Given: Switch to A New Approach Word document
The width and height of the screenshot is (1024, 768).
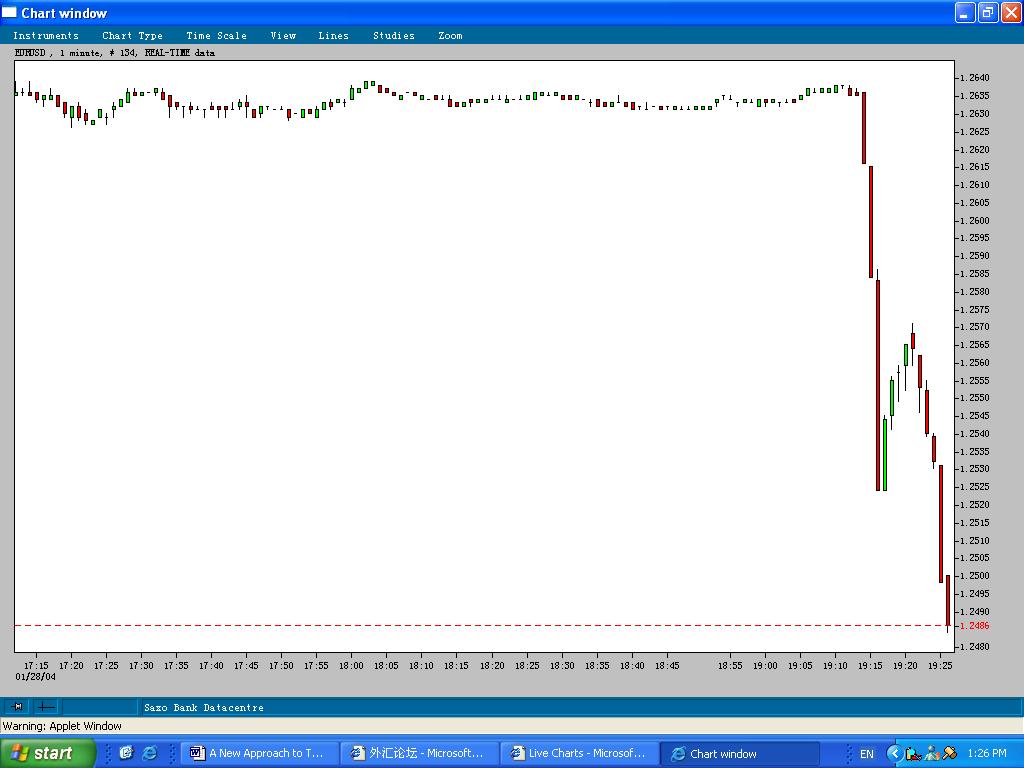Looking at the screenshot, I should click(x=259, y=753).
